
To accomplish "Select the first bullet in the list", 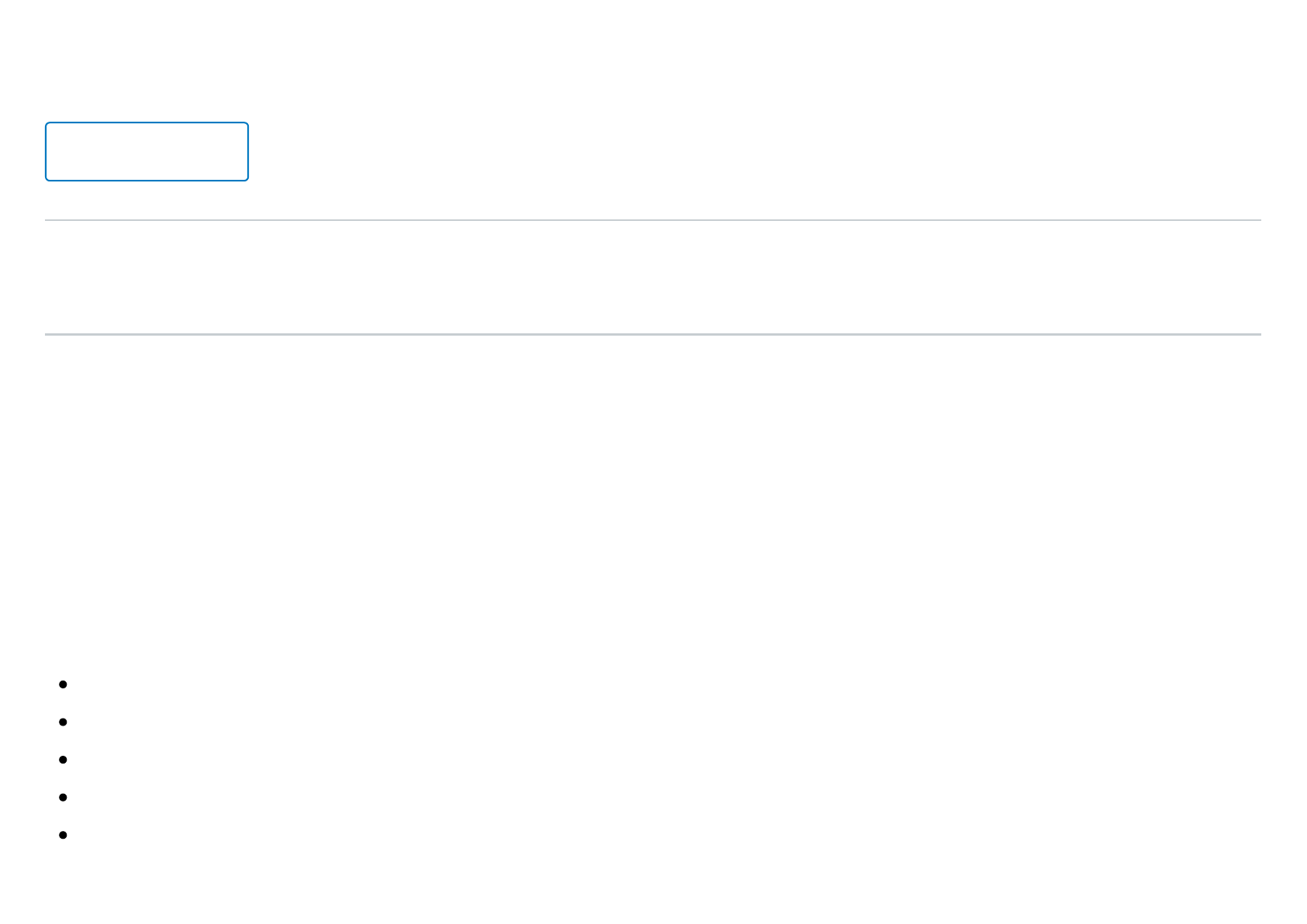I will (x=64, y=684).
